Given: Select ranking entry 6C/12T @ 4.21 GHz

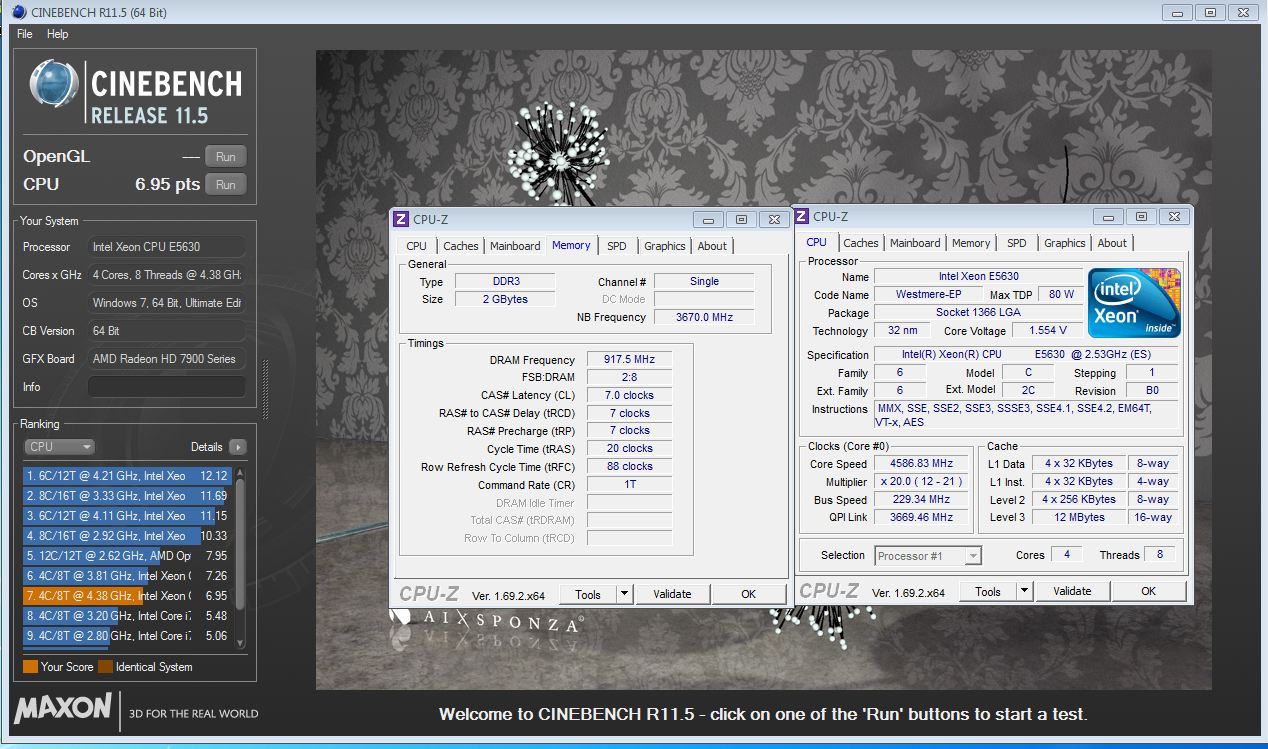Looking at the screenshot, I should coord(128,476).
